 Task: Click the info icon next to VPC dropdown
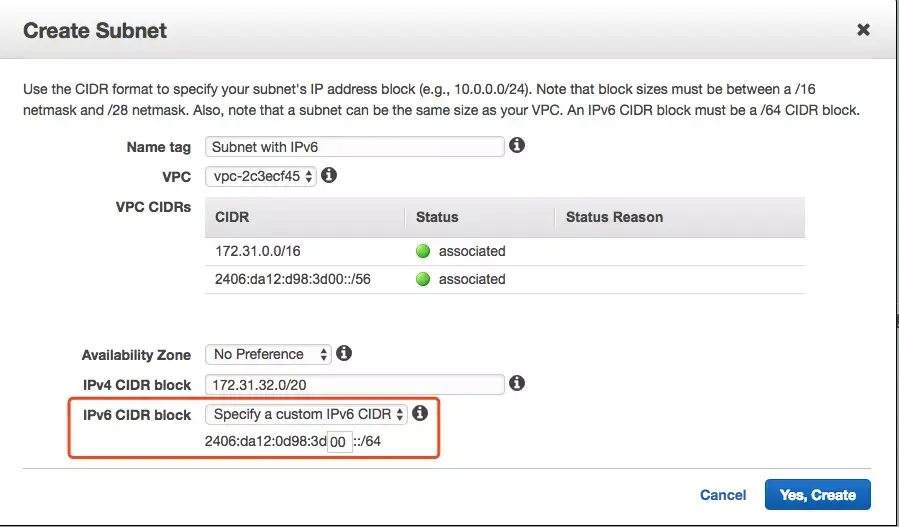[329, 175]
